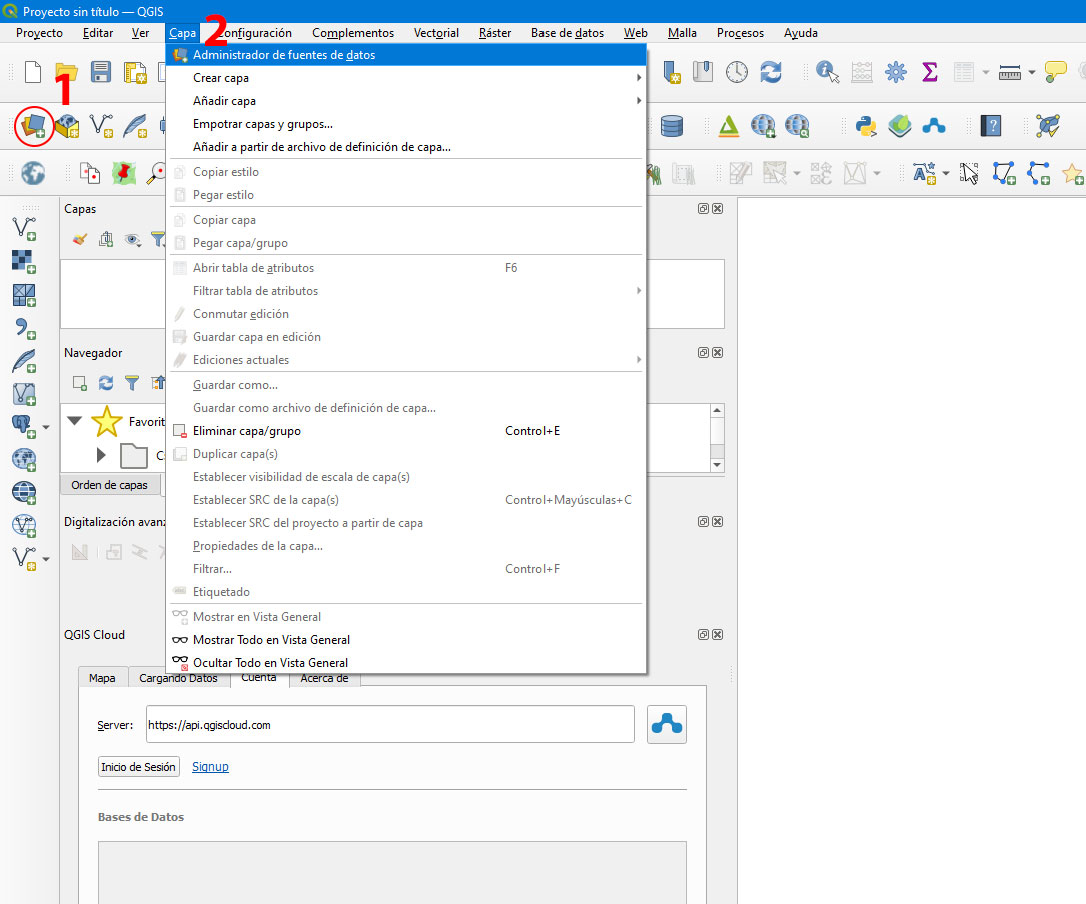Viewport: 1086px width, 904px height.
Task: Select Eliminar capa/grupo menu entry
Action: point(406,431)
